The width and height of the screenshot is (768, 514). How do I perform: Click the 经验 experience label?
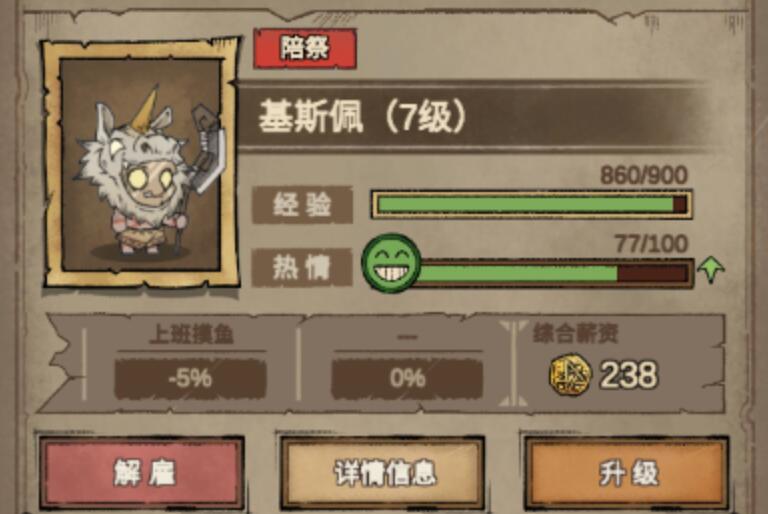click(x=302, y=204)
